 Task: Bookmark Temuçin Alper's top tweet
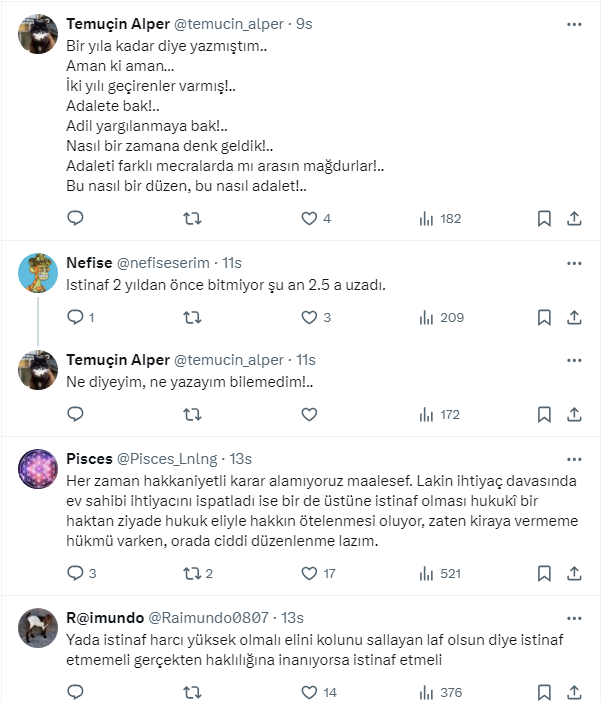click(x=544, y=218)
